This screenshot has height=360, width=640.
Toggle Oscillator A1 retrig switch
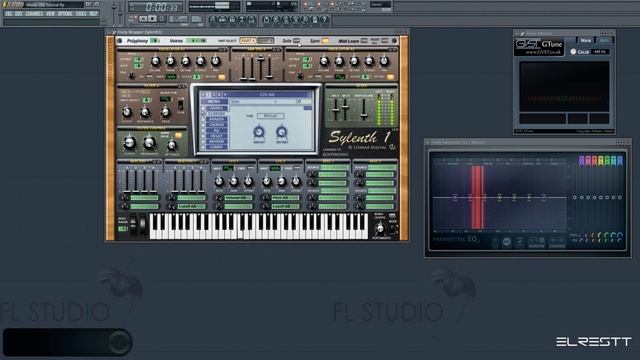coord(222,77)
